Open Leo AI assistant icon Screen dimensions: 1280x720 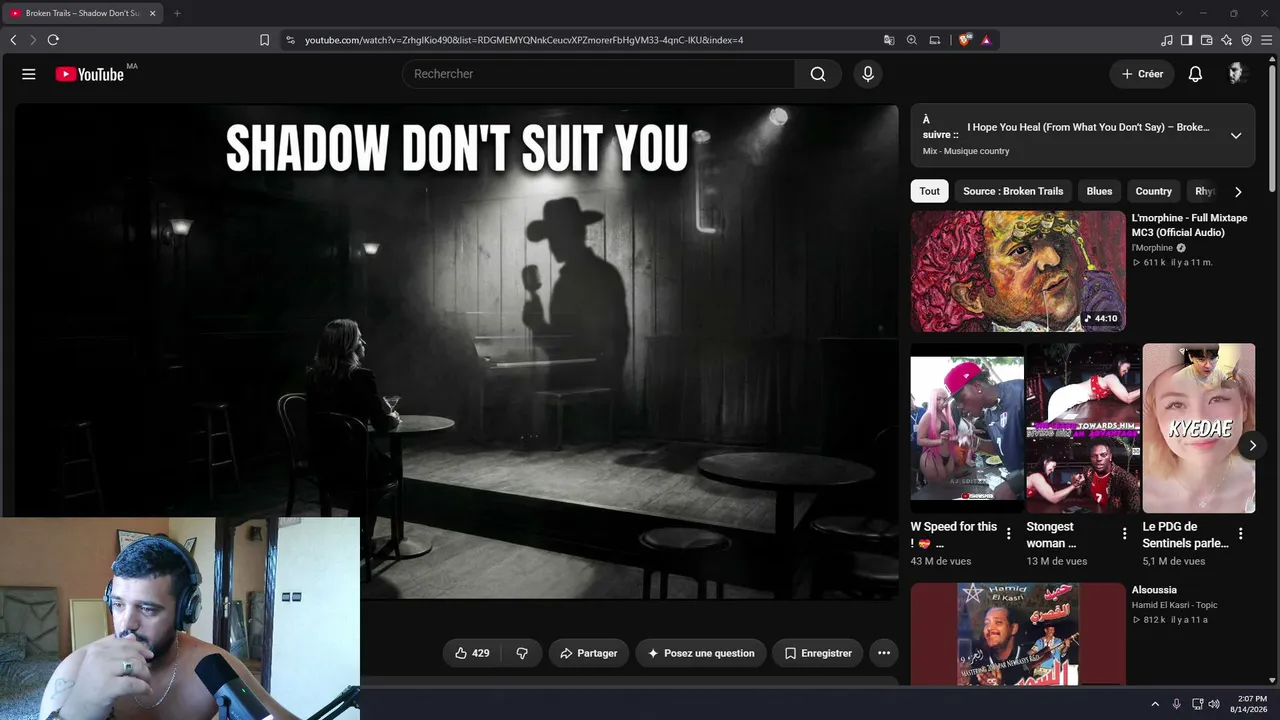(x=1227, y=40)
